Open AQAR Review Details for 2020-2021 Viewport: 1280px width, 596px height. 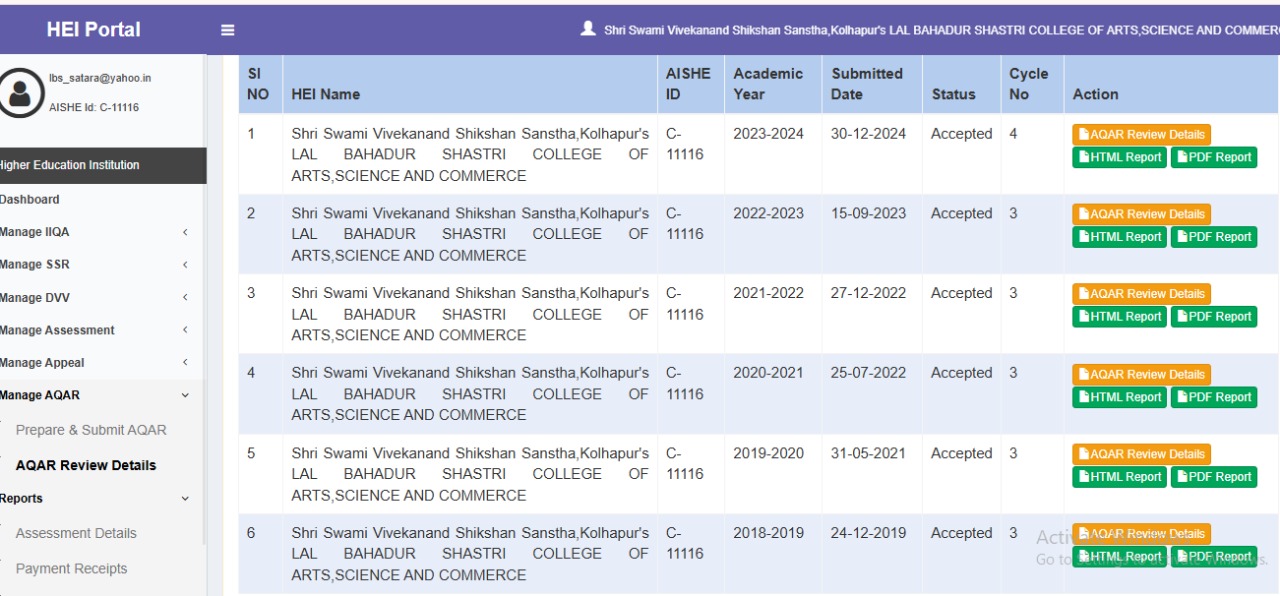(x=1141, y=374)
